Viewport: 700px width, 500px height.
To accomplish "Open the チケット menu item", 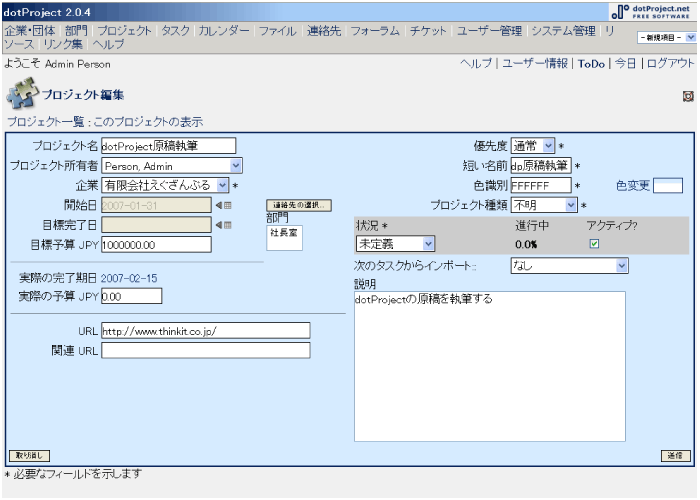I will [428, 31].
